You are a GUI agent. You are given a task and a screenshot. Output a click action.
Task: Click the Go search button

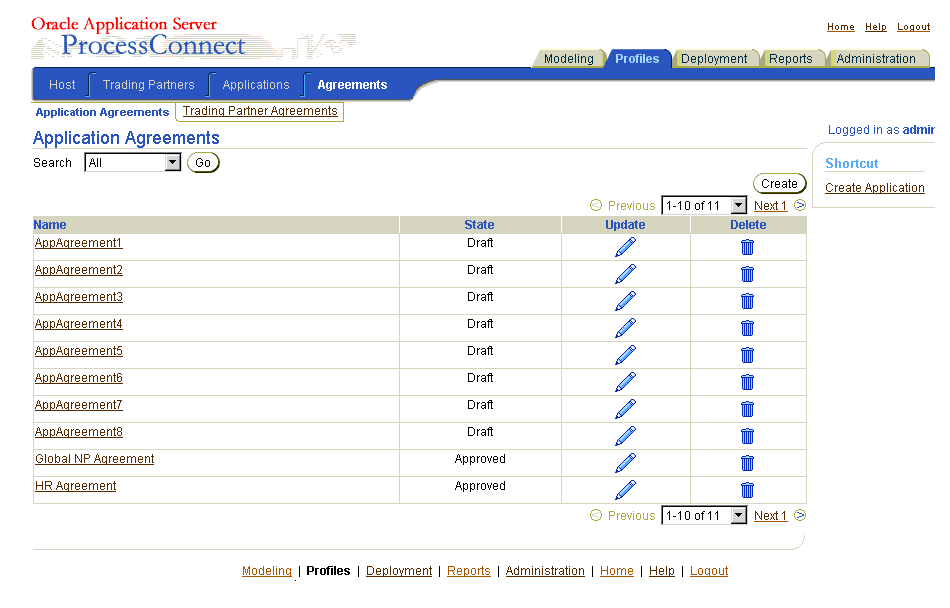pyautogui.click(x=203, y=162)
